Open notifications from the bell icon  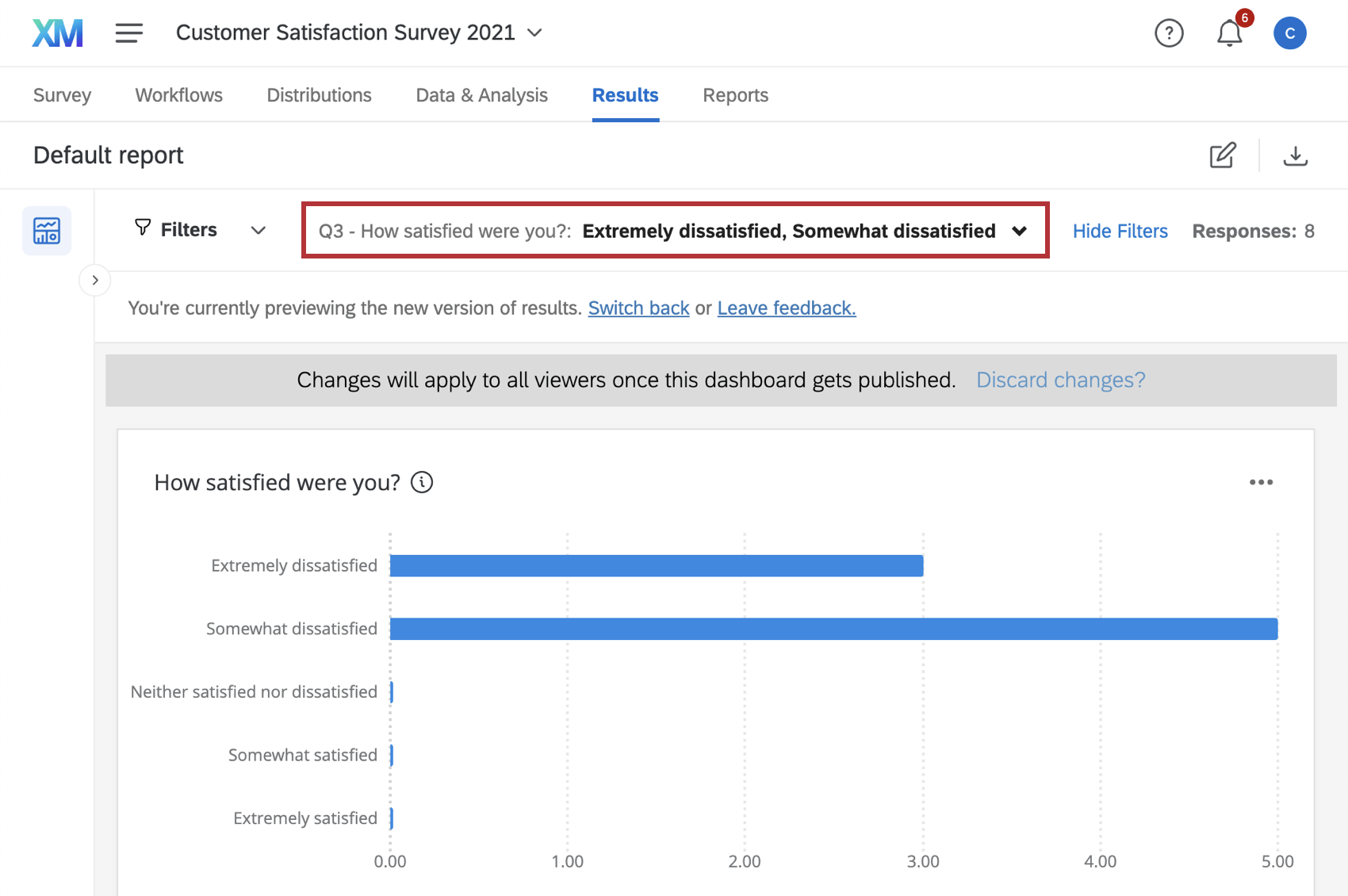[x=1229, y=33]
